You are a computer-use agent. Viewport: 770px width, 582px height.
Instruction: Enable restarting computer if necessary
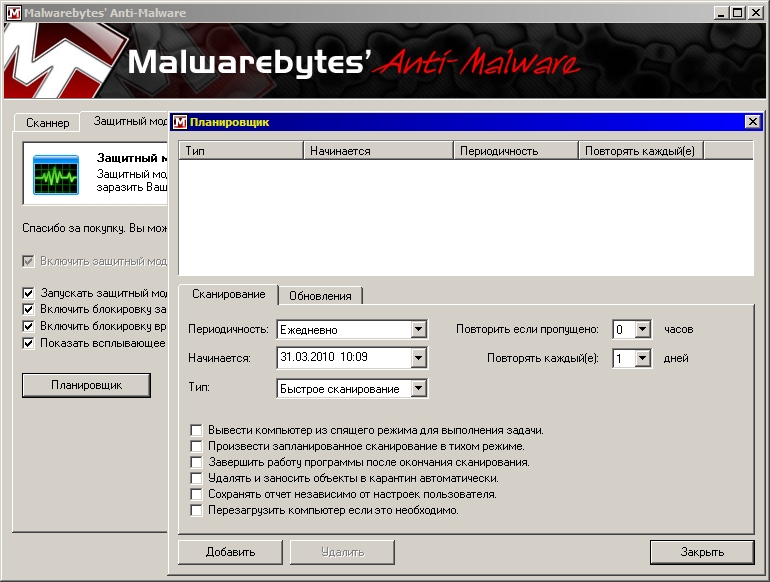[x=196, y=510]
